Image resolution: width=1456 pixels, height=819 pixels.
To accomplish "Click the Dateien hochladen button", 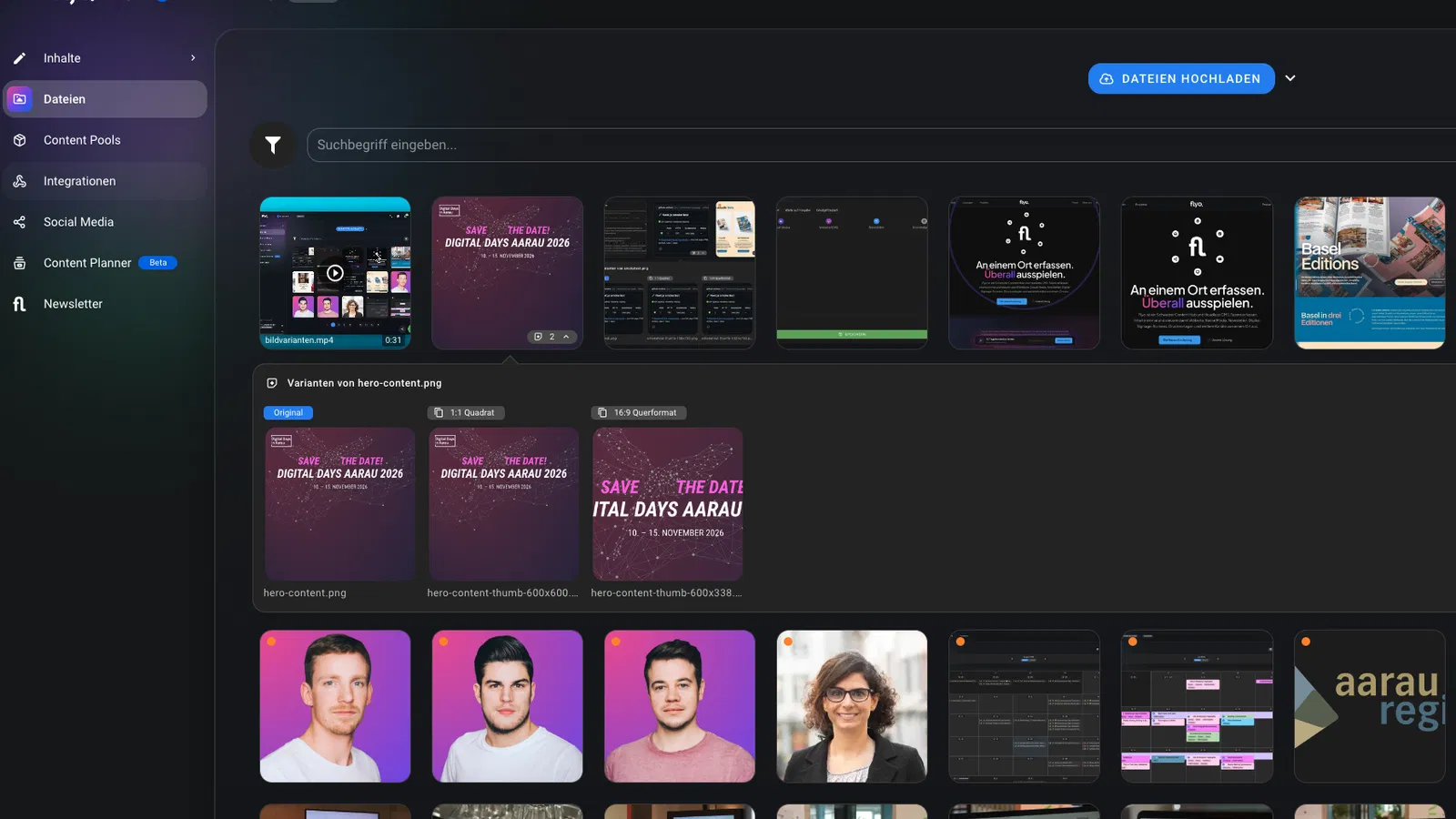I will tap(1181, 79).
